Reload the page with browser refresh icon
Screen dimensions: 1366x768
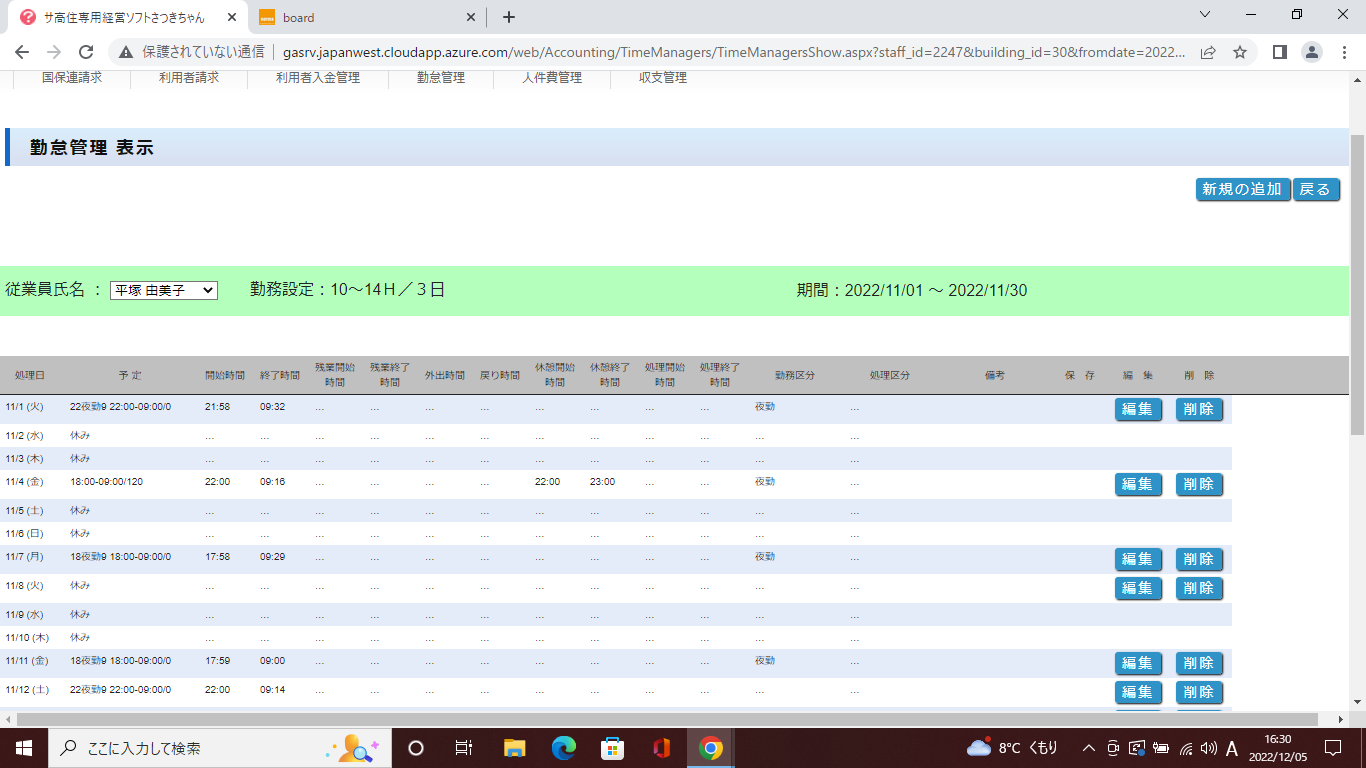click(86, 52)
